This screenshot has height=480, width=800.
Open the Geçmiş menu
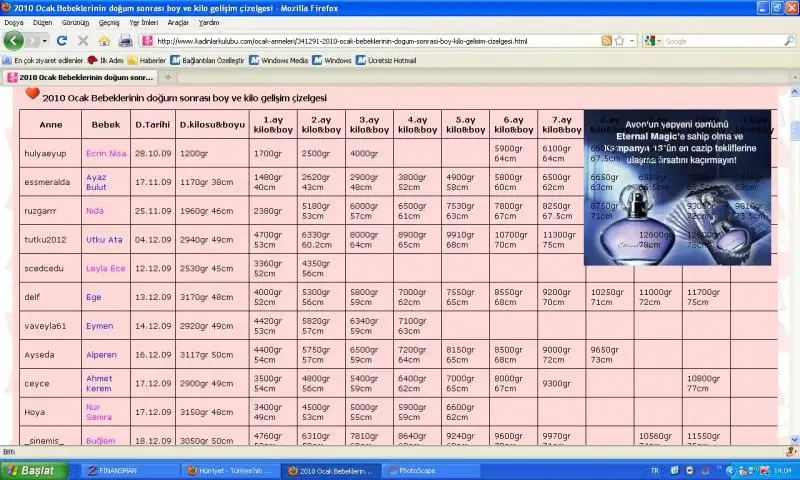[x=109, y=22]
